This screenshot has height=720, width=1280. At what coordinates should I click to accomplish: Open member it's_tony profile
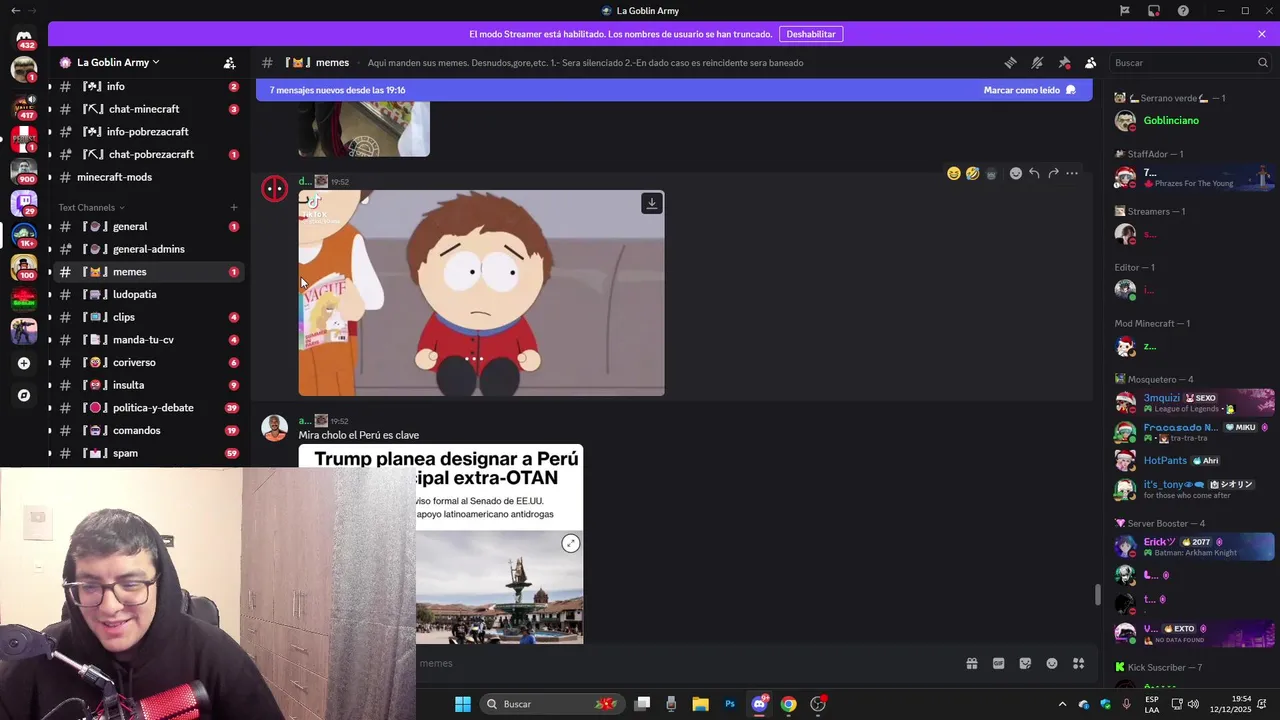pyautogui.click(x=1193, y=489)
